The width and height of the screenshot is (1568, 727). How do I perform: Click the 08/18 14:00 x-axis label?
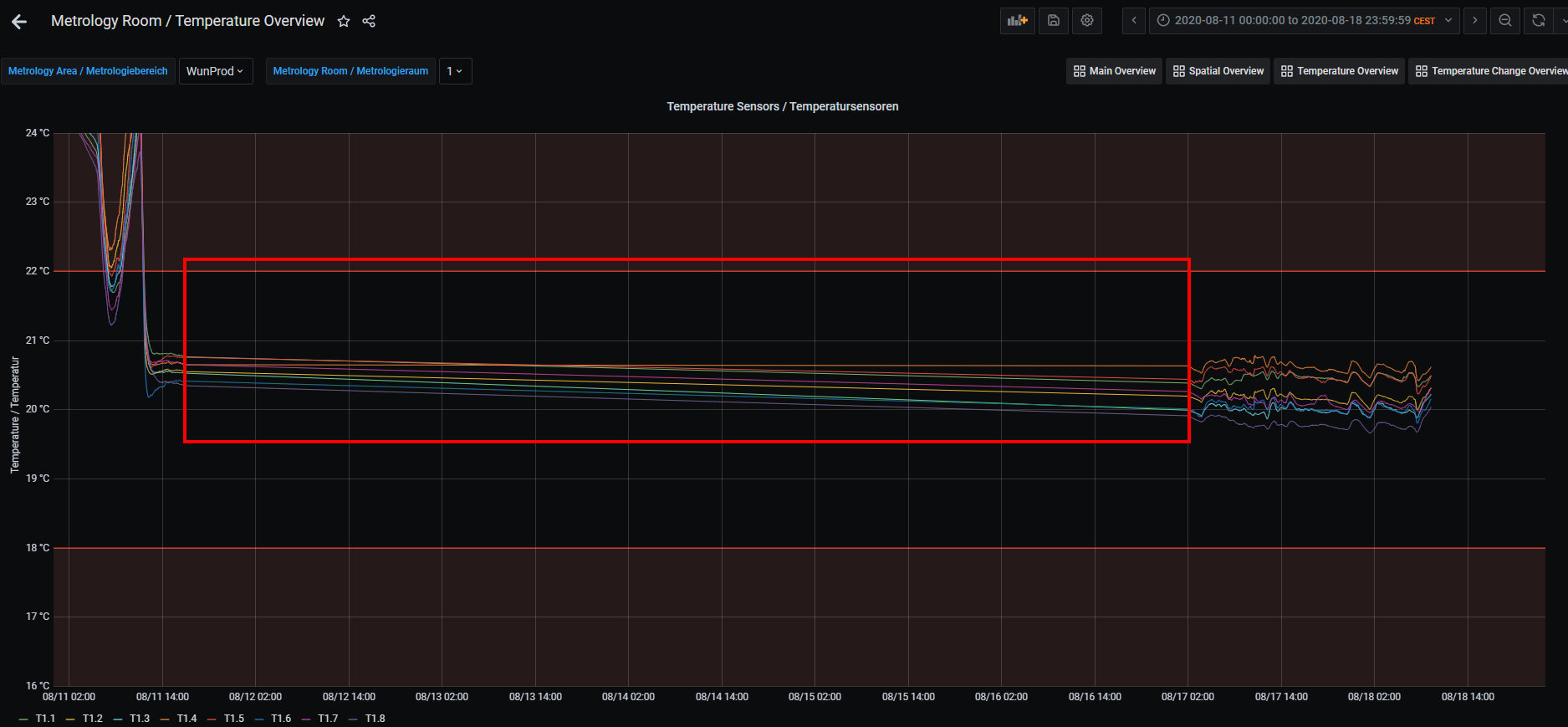pyautogui.click(x=1468, y=697)
